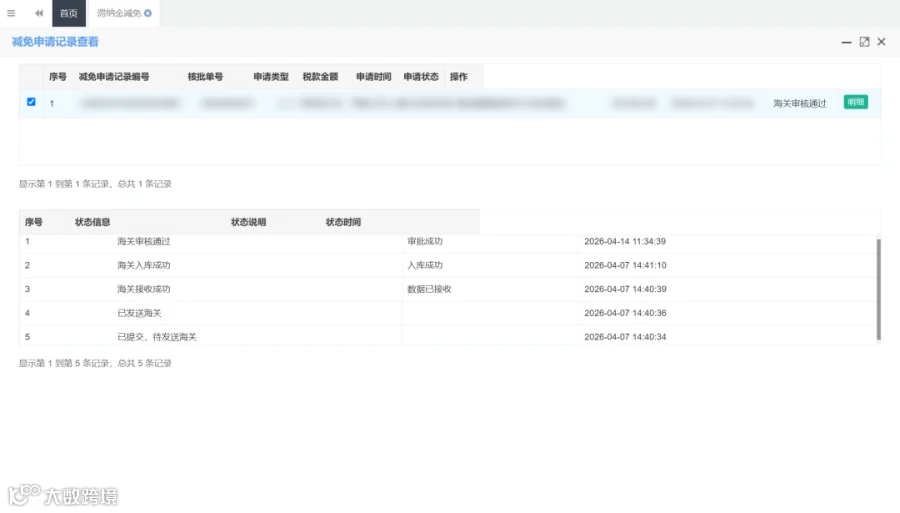Click the 状态信息 column header
Screen dimensions: 900x513
pyautogui.click(x=92, y=222)
